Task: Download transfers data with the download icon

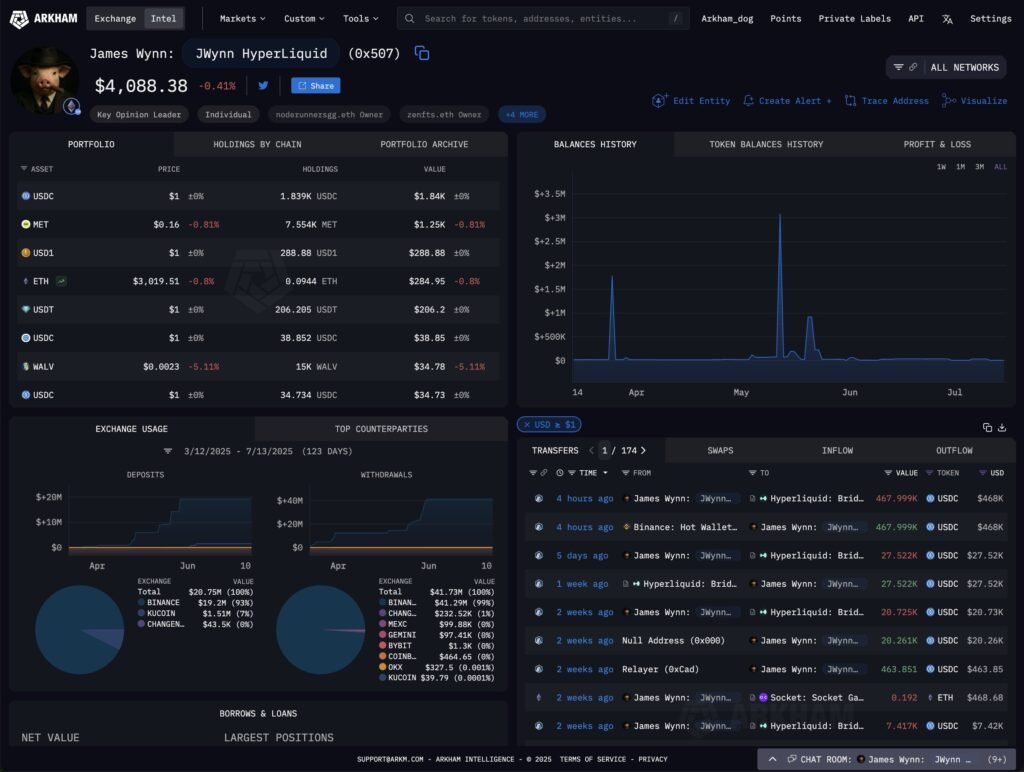Action: tap(1002, 427)
